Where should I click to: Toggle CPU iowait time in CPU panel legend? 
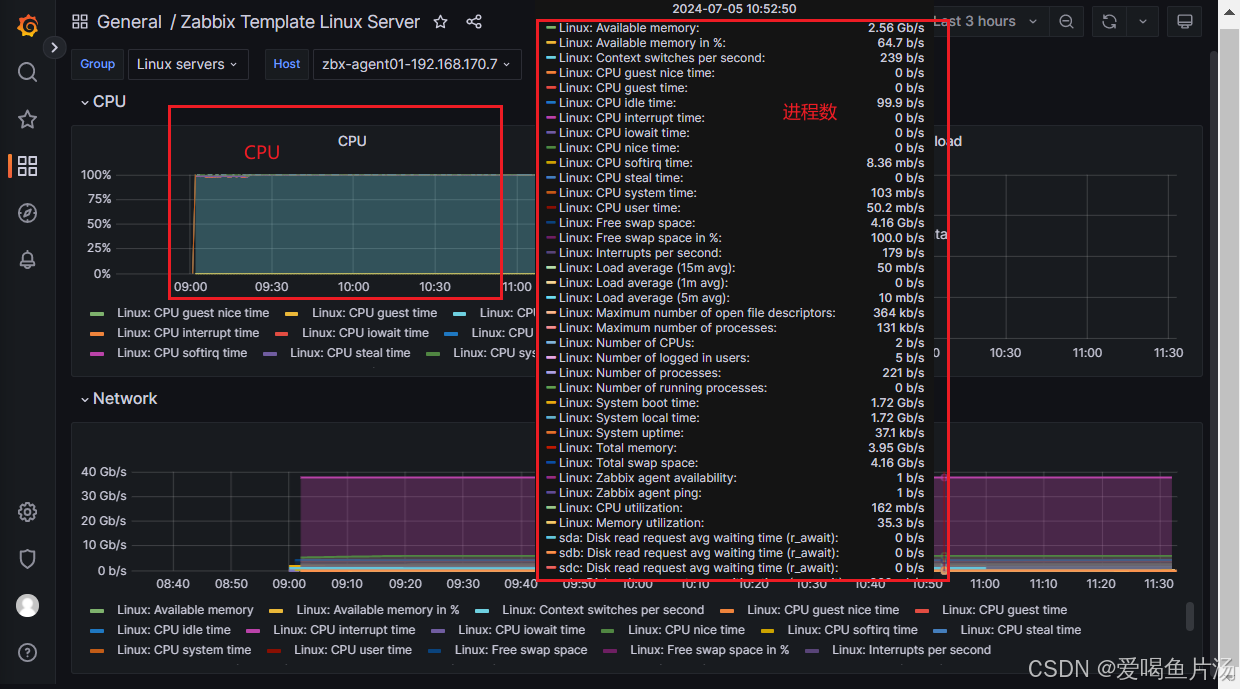click(x=365, y=333)
